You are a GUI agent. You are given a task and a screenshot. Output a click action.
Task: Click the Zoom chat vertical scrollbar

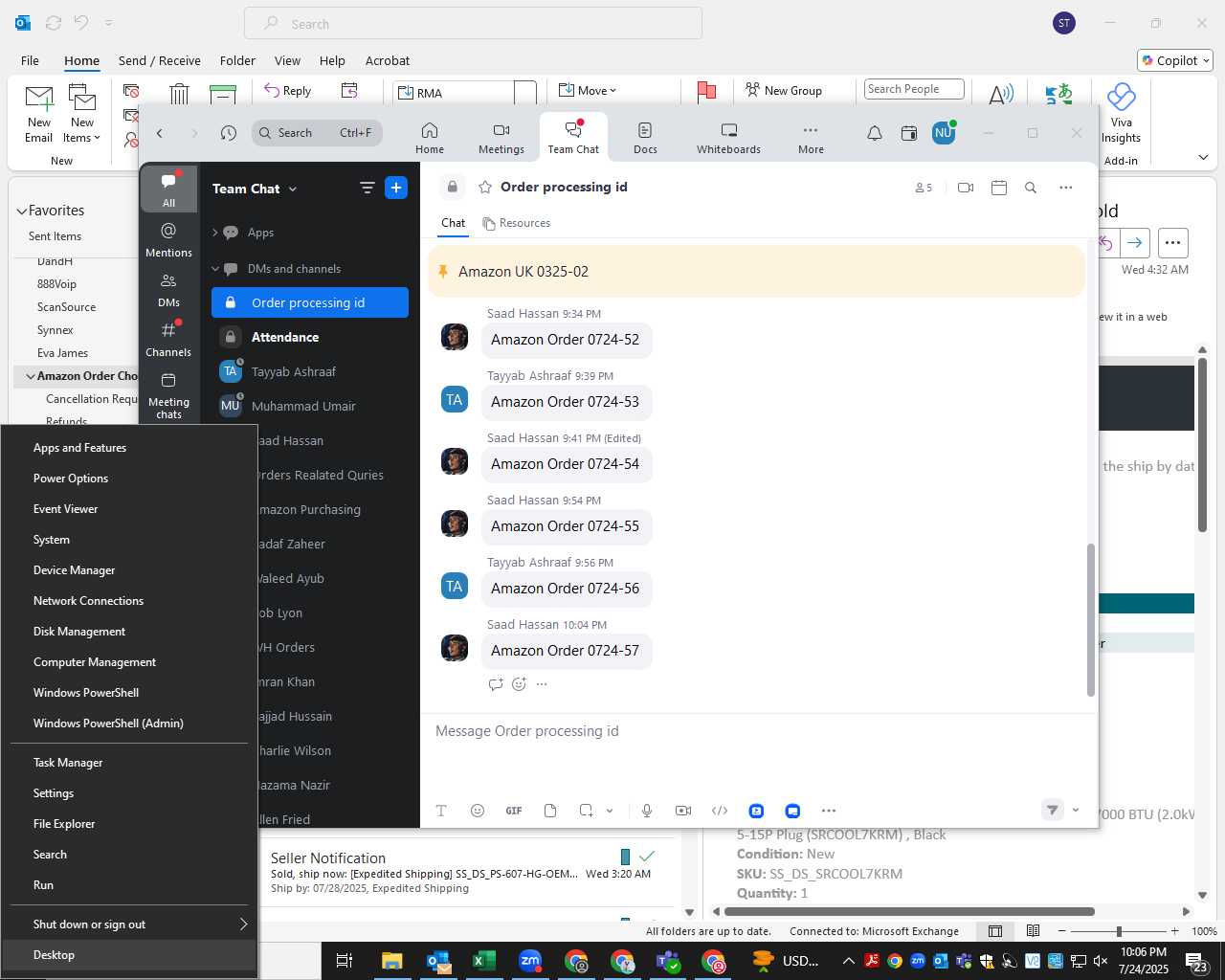pyautogui.click(x=1091, y=619)
